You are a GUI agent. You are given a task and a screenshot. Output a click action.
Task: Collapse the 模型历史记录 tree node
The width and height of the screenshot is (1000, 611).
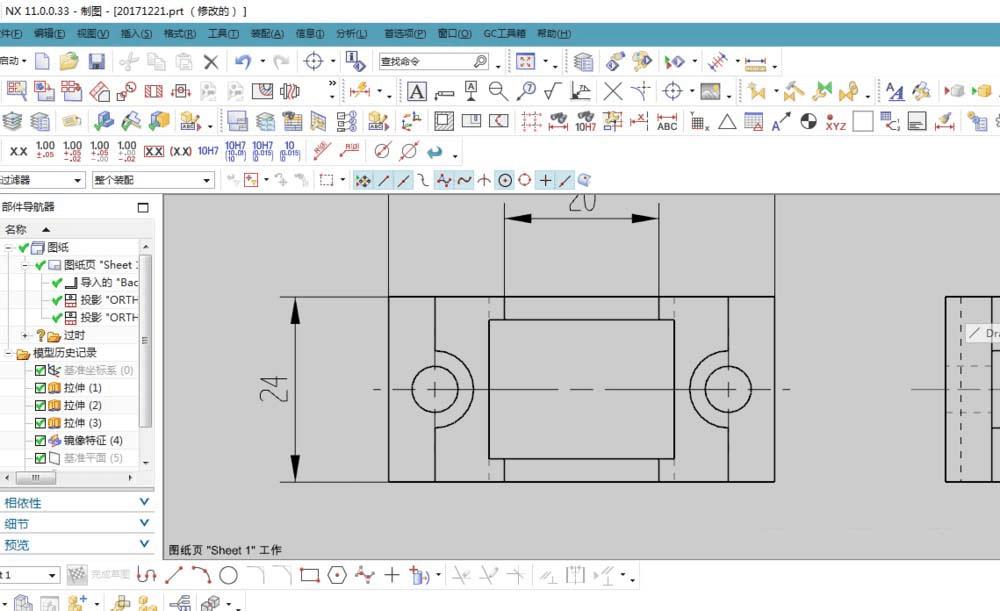tap(8, 353)
